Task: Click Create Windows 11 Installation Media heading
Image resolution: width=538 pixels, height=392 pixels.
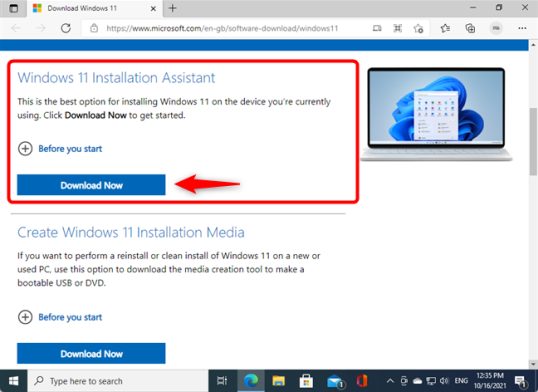Action: pyautogui.click(x=131, y=232)
